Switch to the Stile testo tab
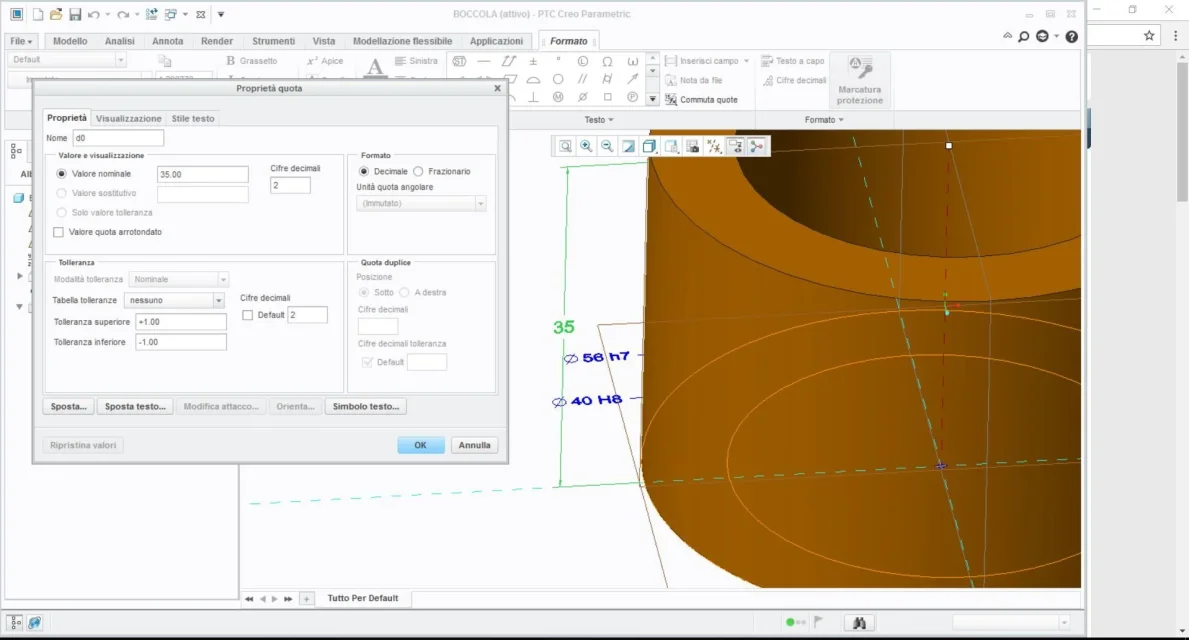 coord(193,118)
